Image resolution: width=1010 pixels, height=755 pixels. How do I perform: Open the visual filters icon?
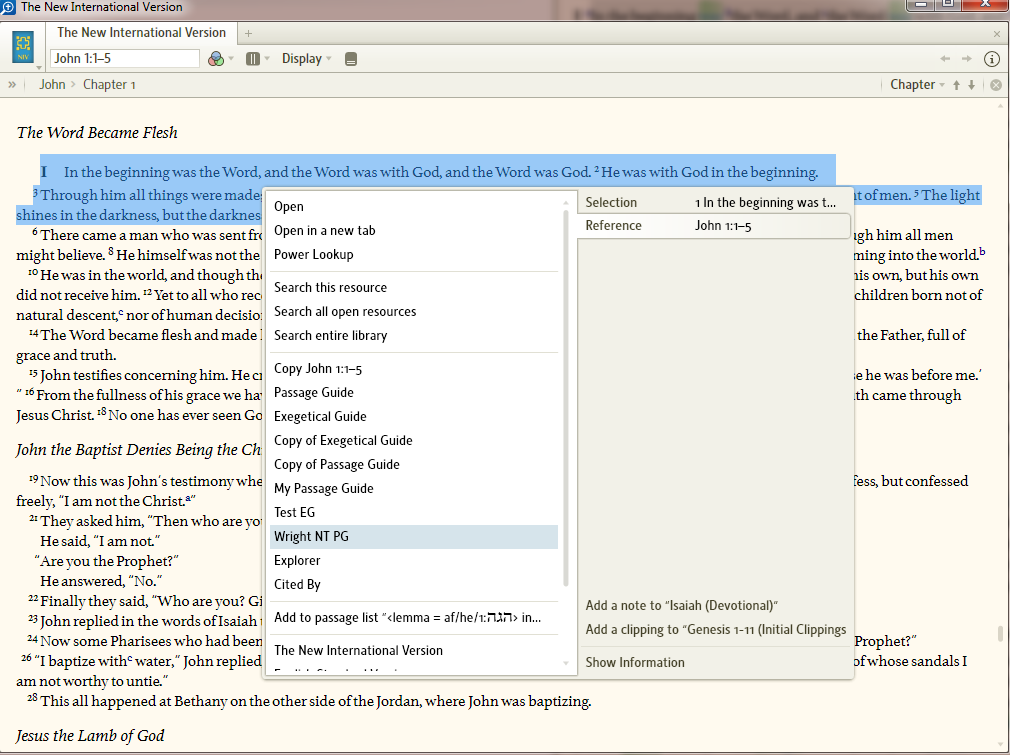[x=216, y=59]
